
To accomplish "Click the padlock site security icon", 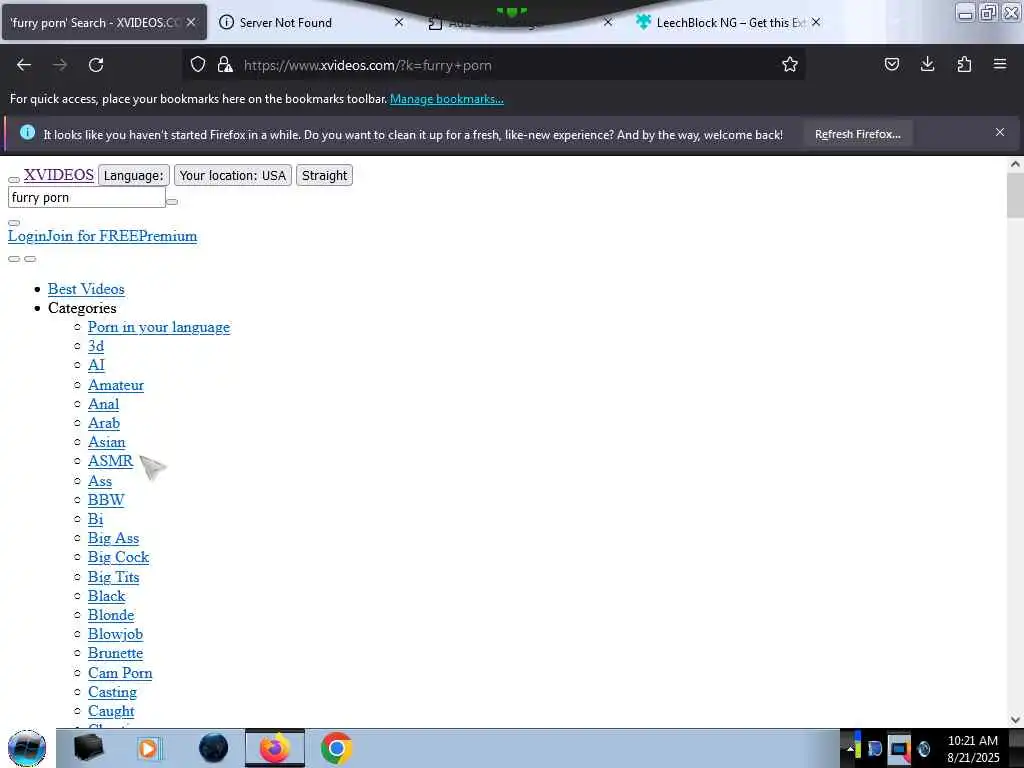I will click(225, 64).
